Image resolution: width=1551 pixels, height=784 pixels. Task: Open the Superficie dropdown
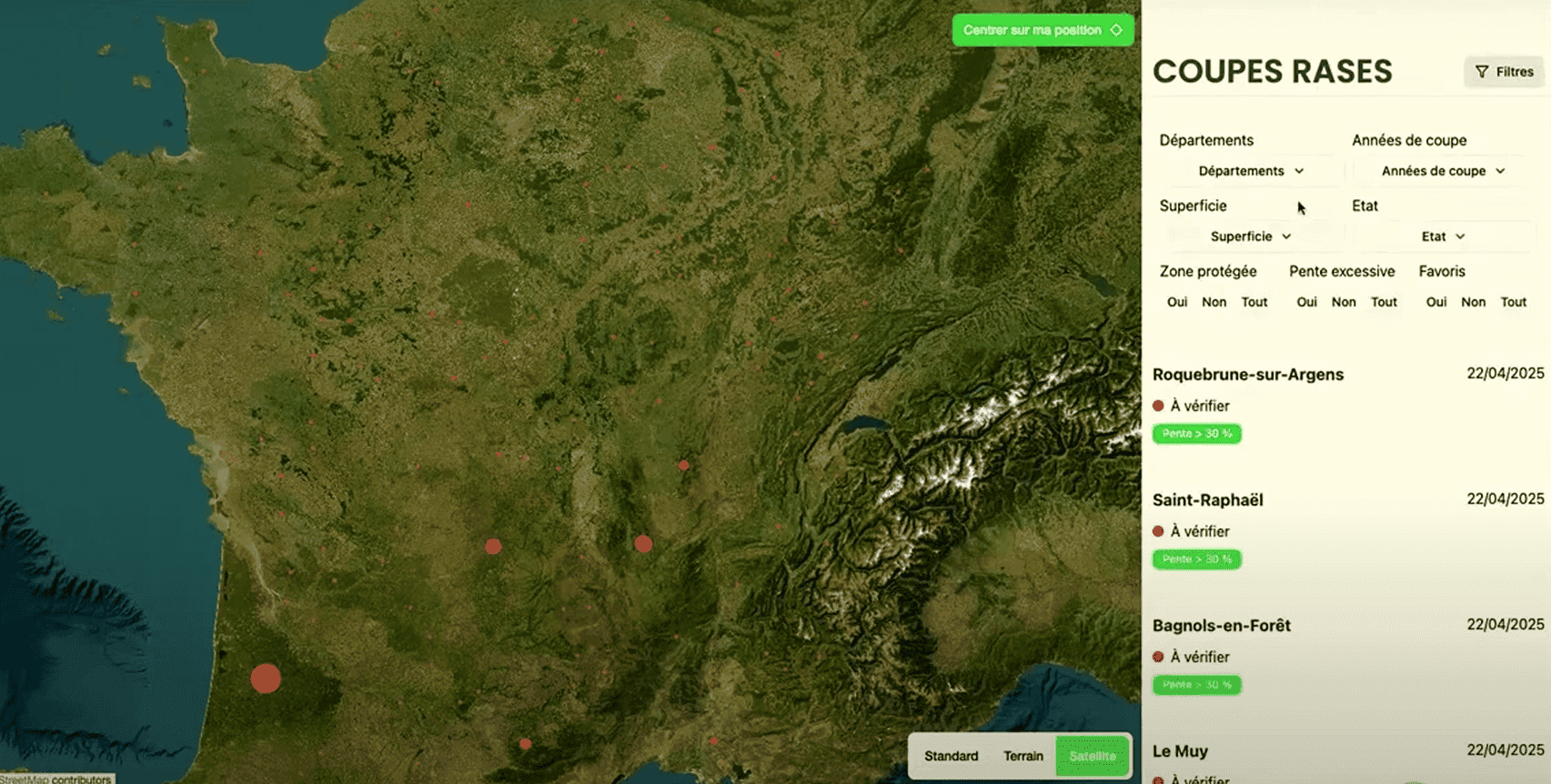coord(1251,236)
